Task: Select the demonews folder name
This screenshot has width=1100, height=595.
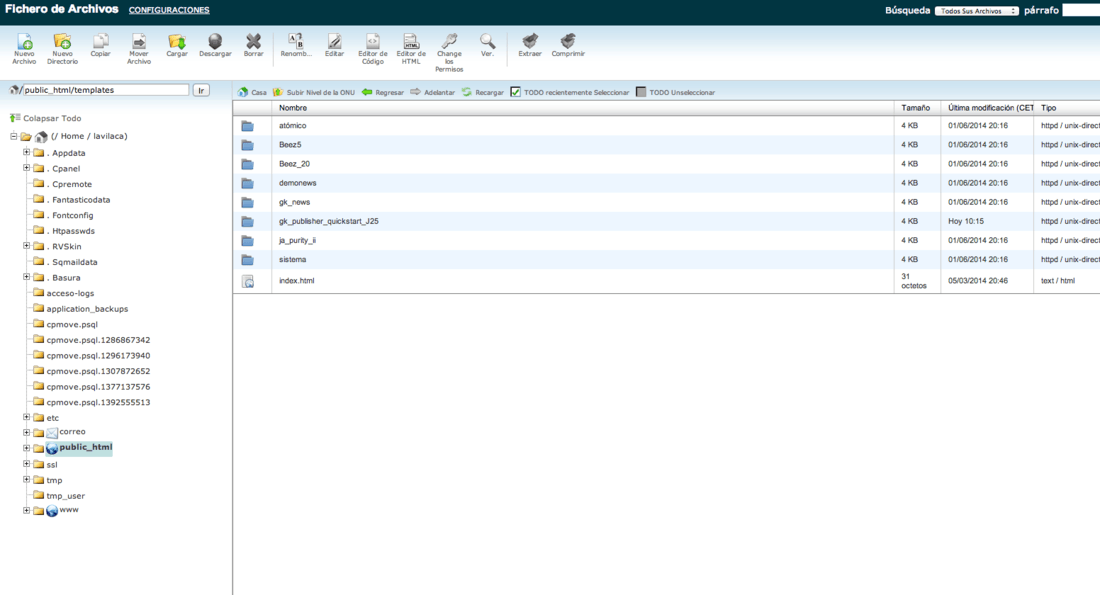Action: point(297,183)
